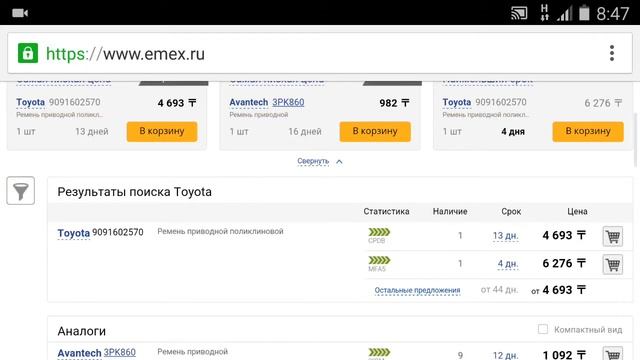The height and width of the screenshot is (360, 640).
Task: Click В корзину for Avantech 982 card
Action: [x=375, y=131]
